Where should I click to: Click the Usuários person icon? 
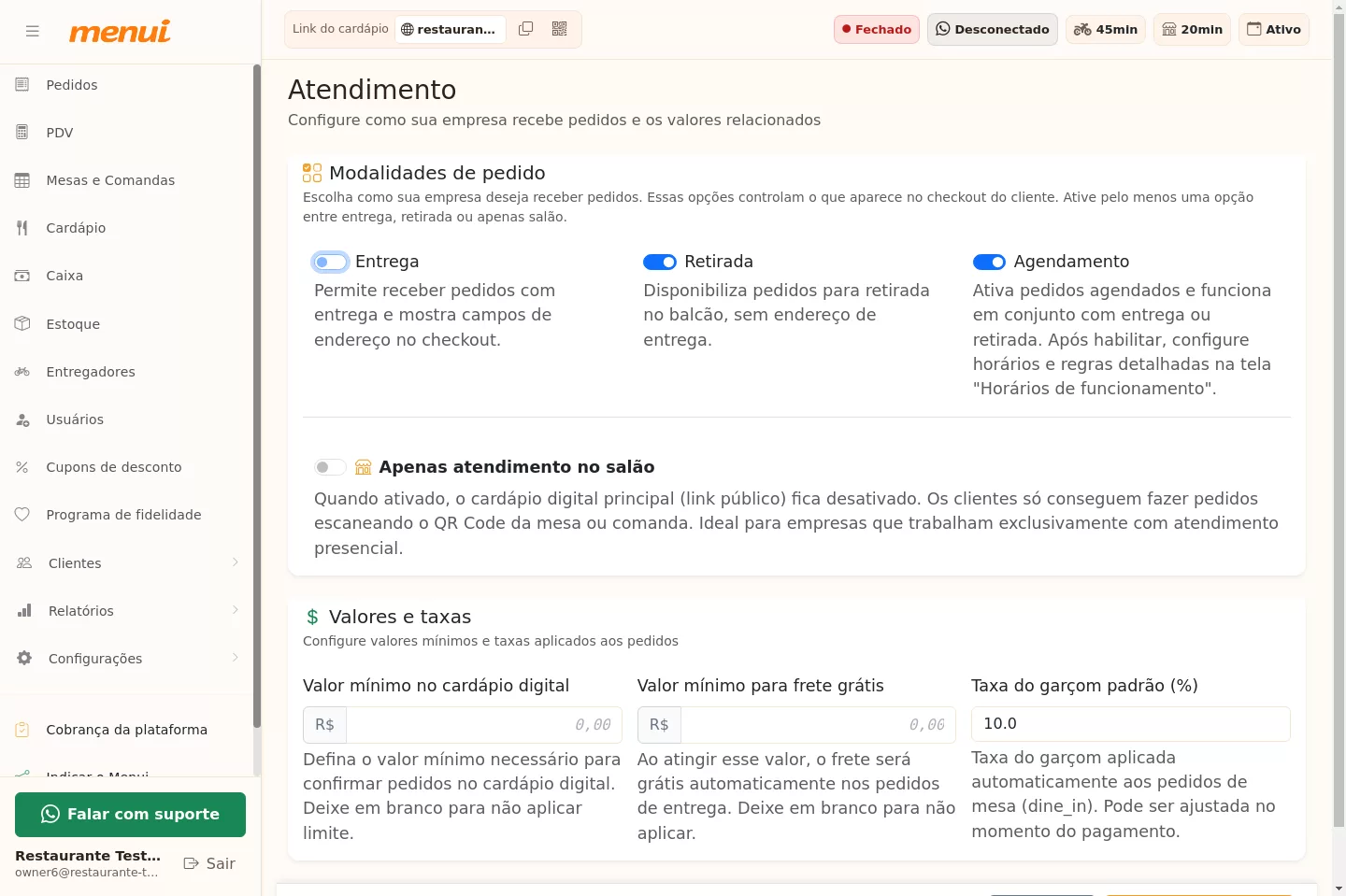[22, 420]
